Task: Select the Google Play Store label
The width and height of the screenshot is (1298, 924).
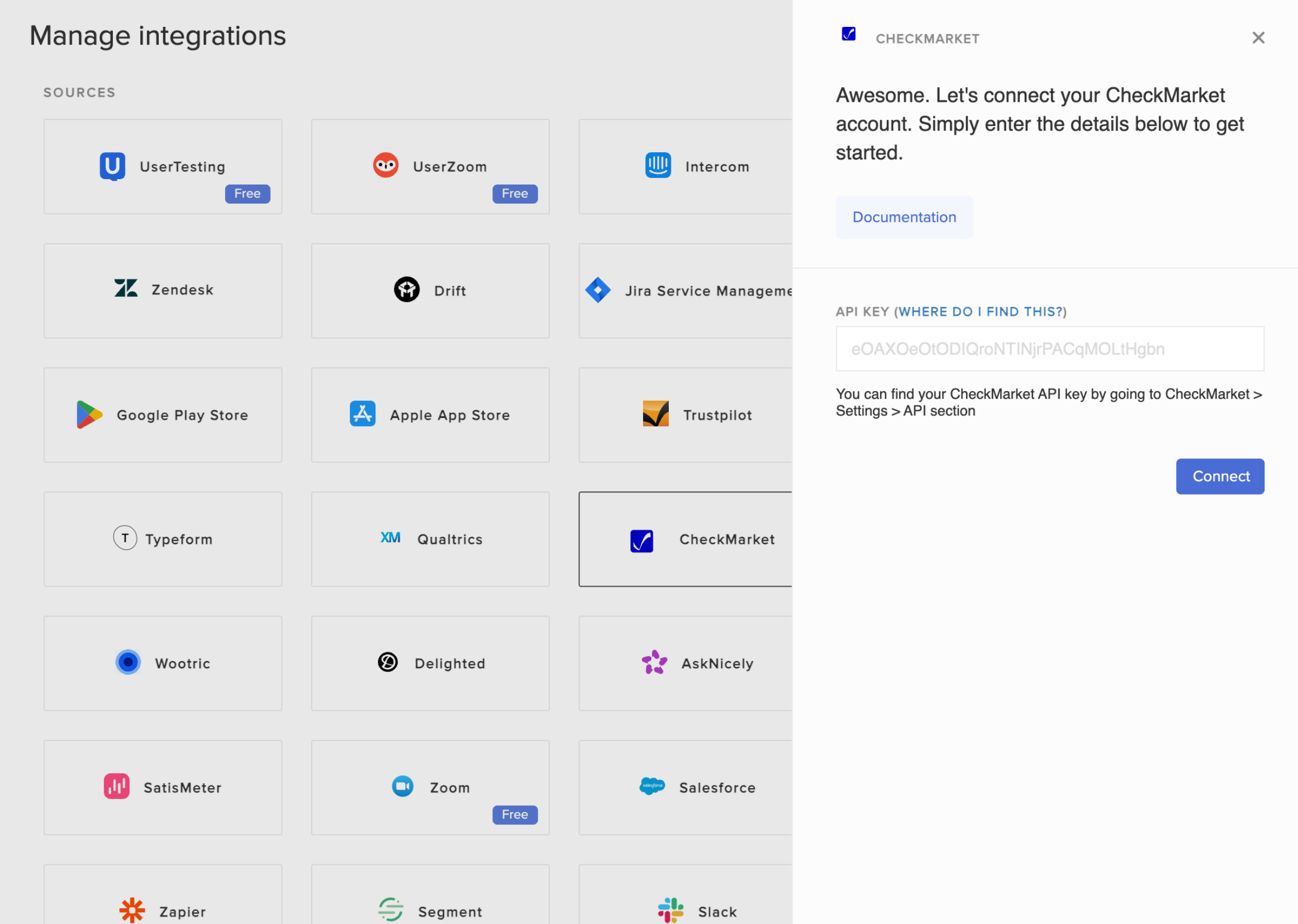Action: (182, 415)
